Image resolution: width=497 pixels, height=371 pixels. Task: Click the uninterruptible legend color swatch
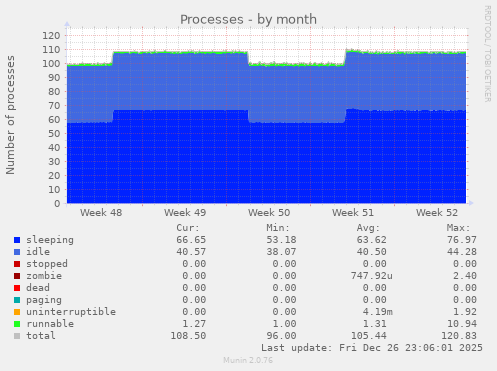pyautogui.click(x=17, y=312)
